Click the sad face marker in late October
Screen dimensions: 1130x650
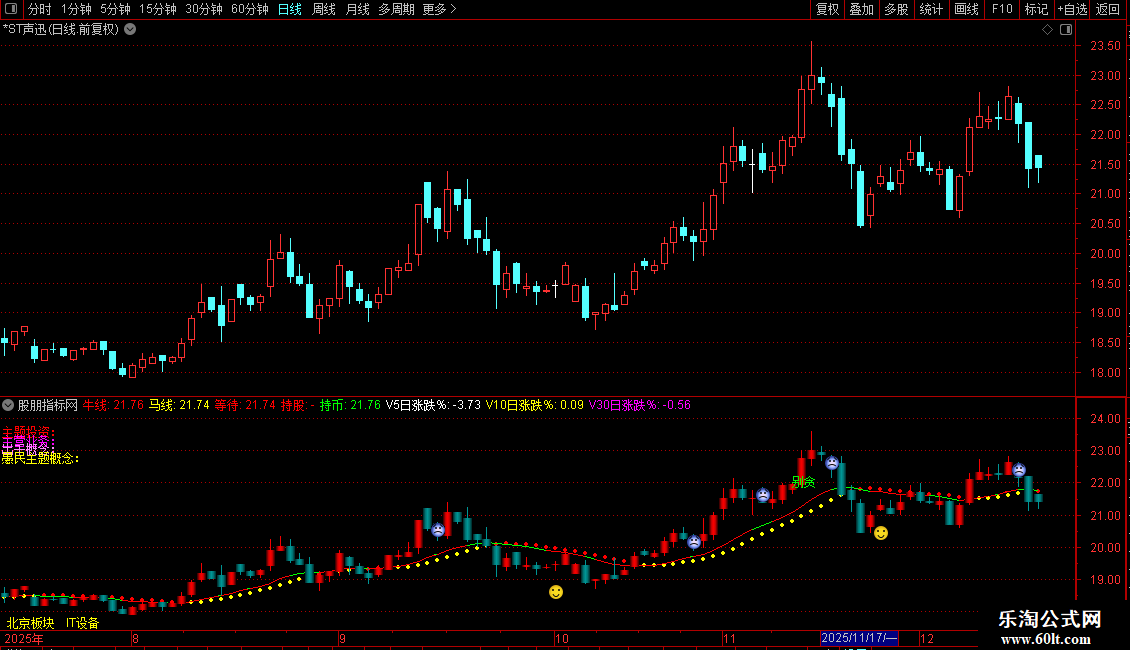click(694, 543)
